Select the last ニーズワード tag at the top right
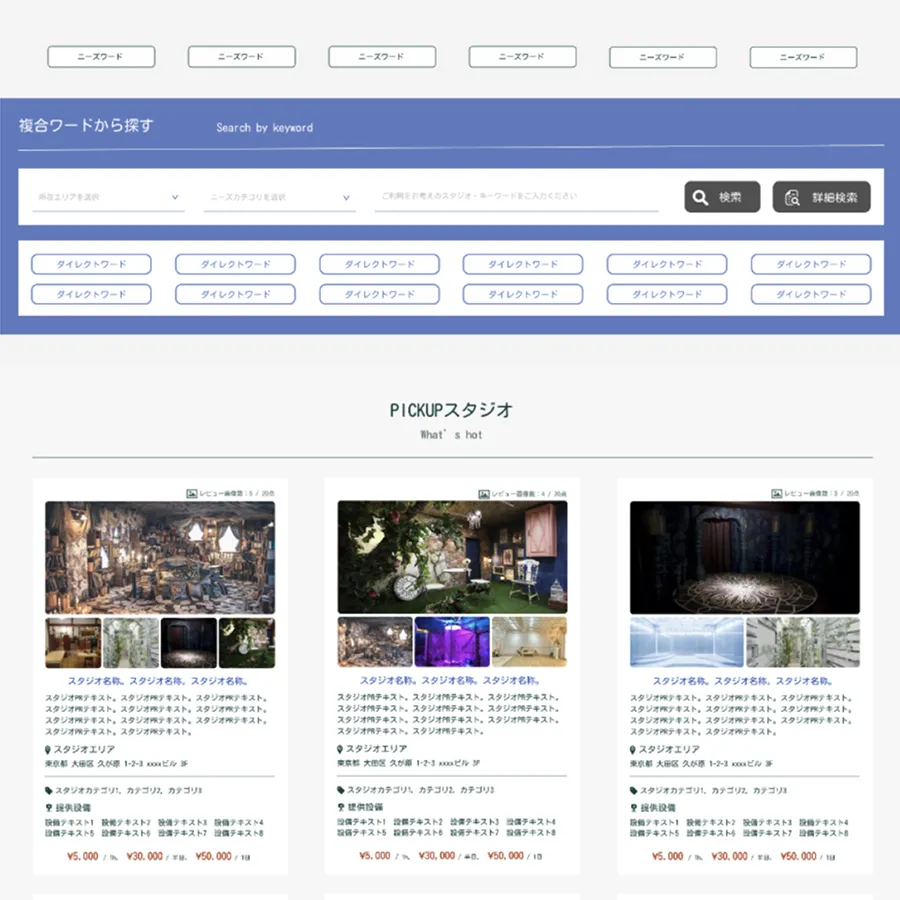Image resolution: width=900 pixels, height=900 pixels. 803,57
